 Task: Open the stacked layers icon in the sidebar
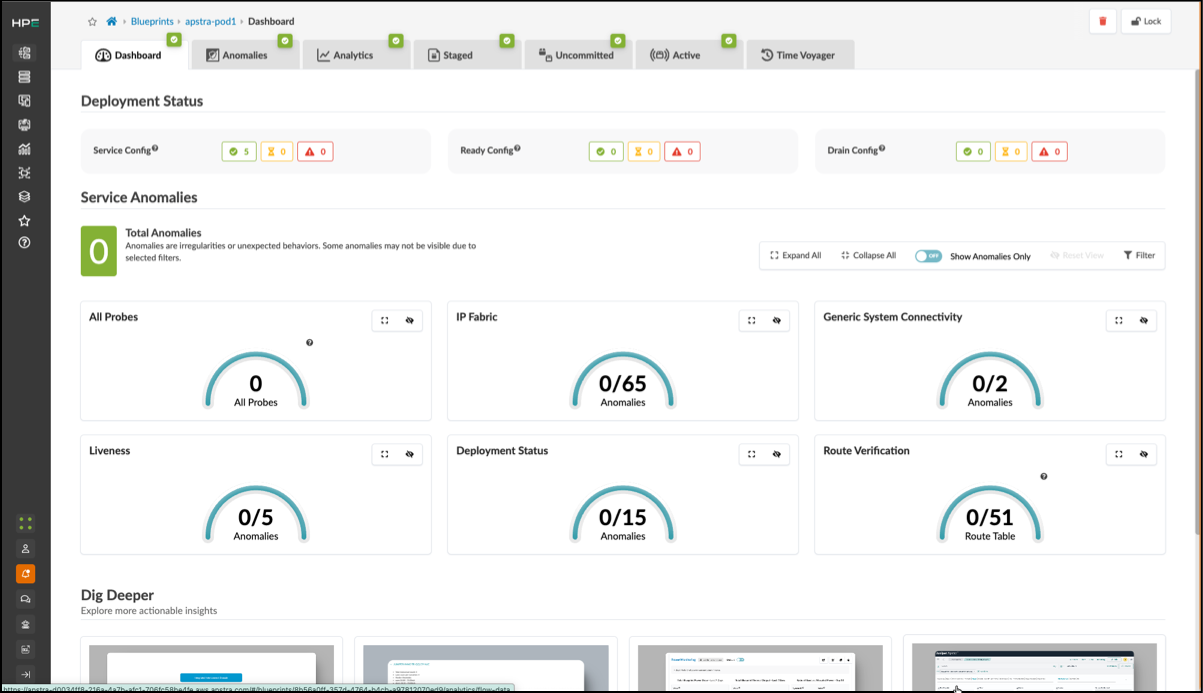pyautogui.click(x=25, y=197)
